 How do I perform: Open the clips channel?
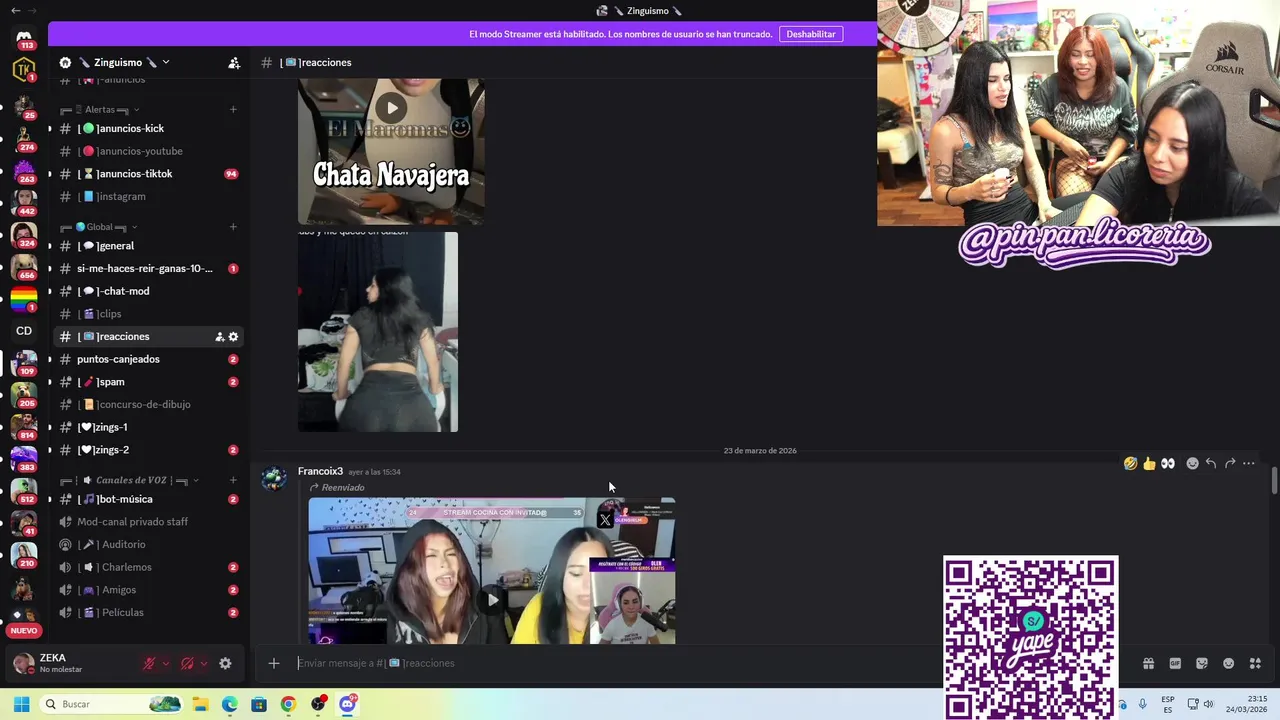147,314
